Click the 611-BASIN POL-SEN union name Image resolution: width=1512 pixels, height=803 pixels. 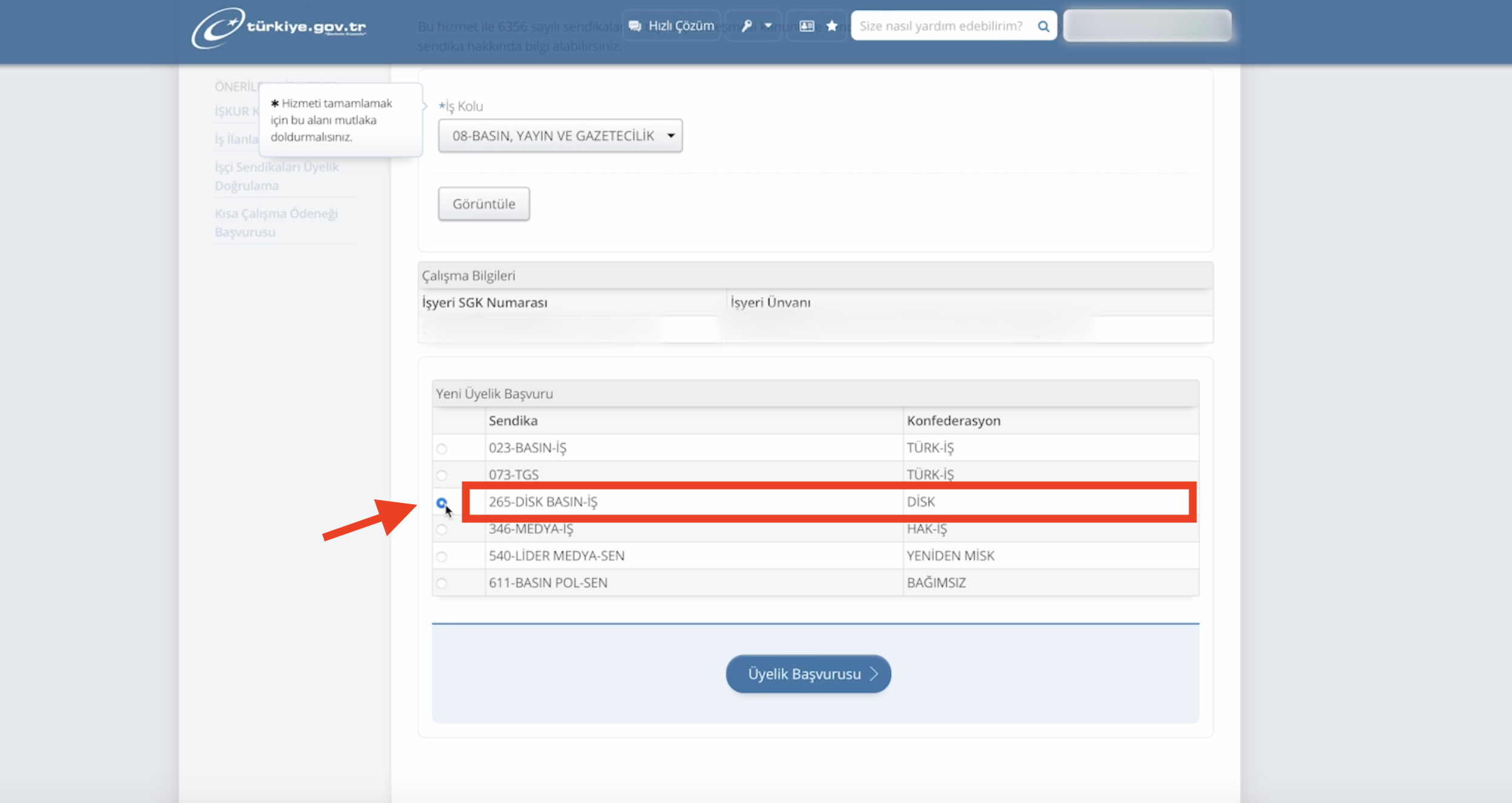548,582
